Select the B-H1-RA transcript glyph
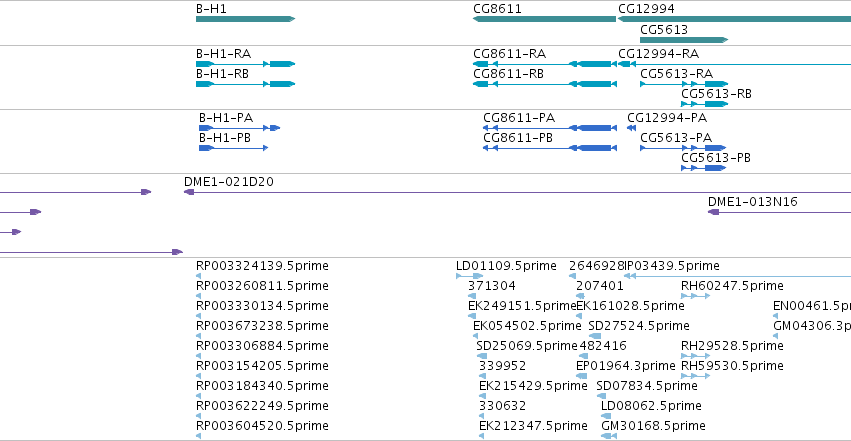Viewport: 851px width, 441px height. tap(245, 64)
